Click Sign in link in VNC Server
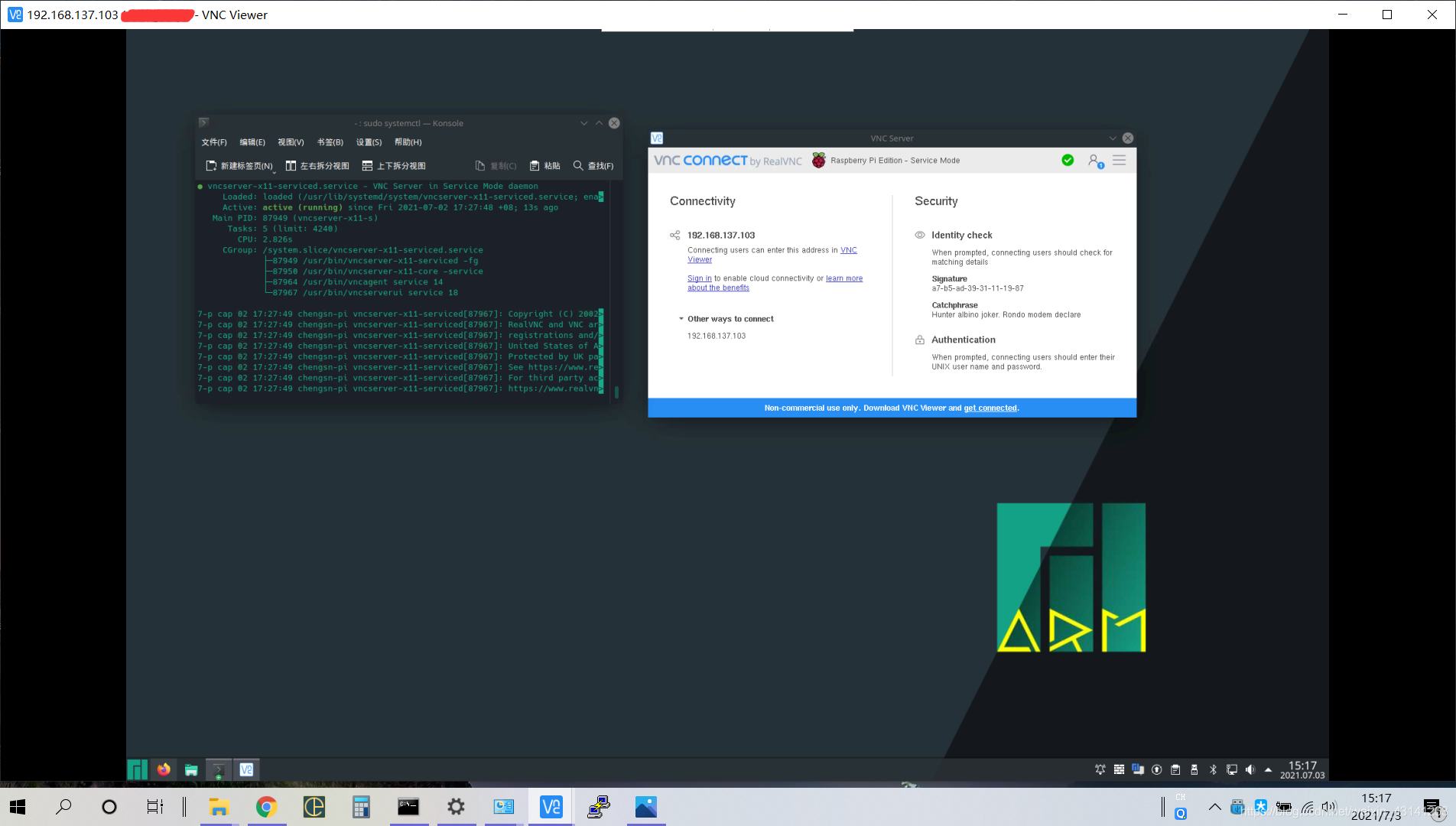 (x=699, y=278)
